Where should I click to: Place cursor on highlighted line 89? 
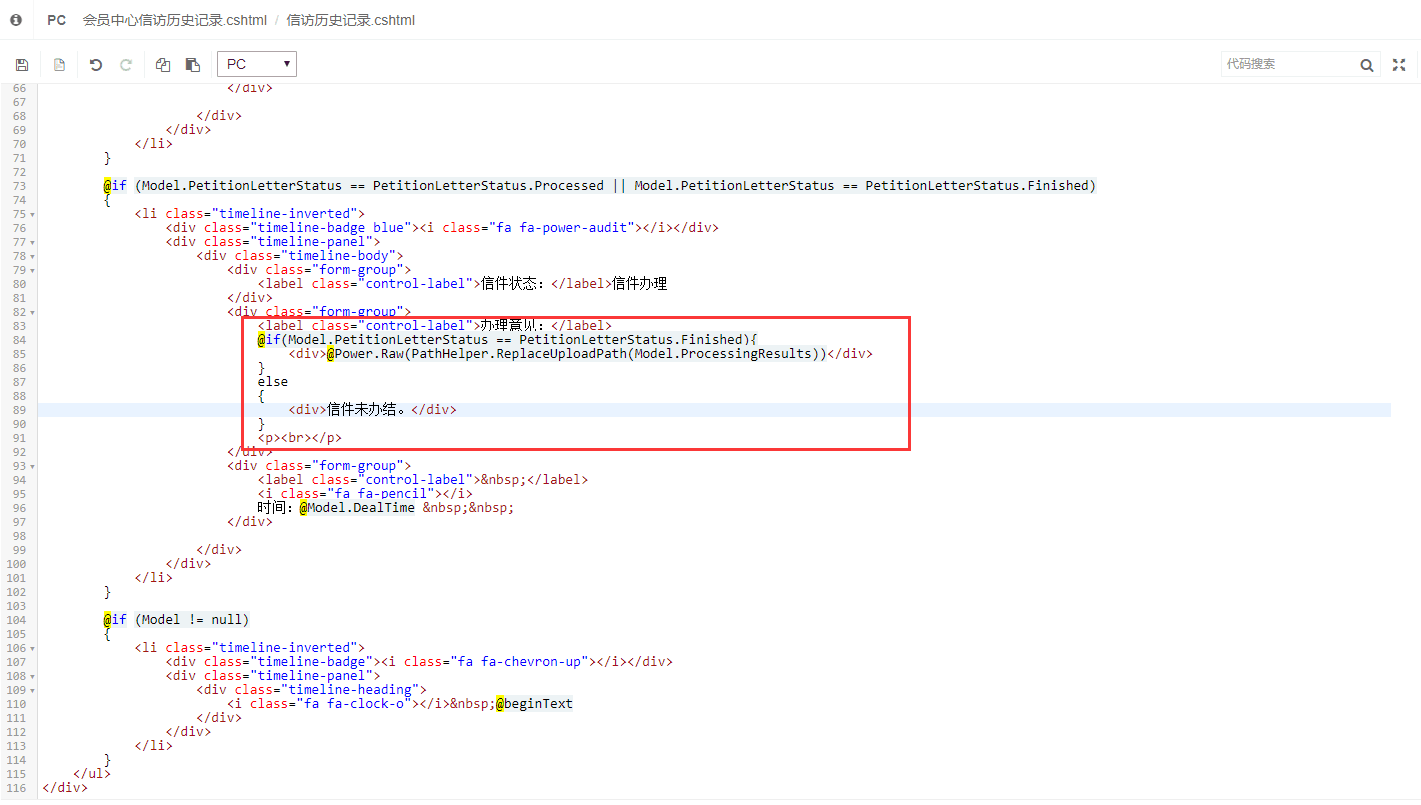pyautogui.click(x=700, y=410)
